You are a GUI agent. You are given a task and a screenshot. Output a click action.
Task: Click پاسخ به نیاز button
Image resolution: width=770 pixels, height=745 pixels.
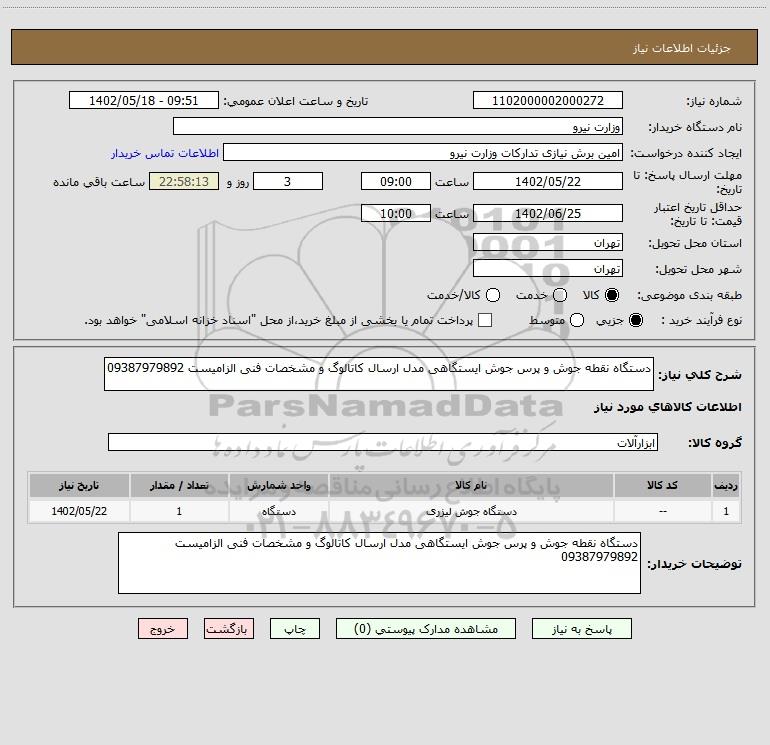tap(581, 629)
